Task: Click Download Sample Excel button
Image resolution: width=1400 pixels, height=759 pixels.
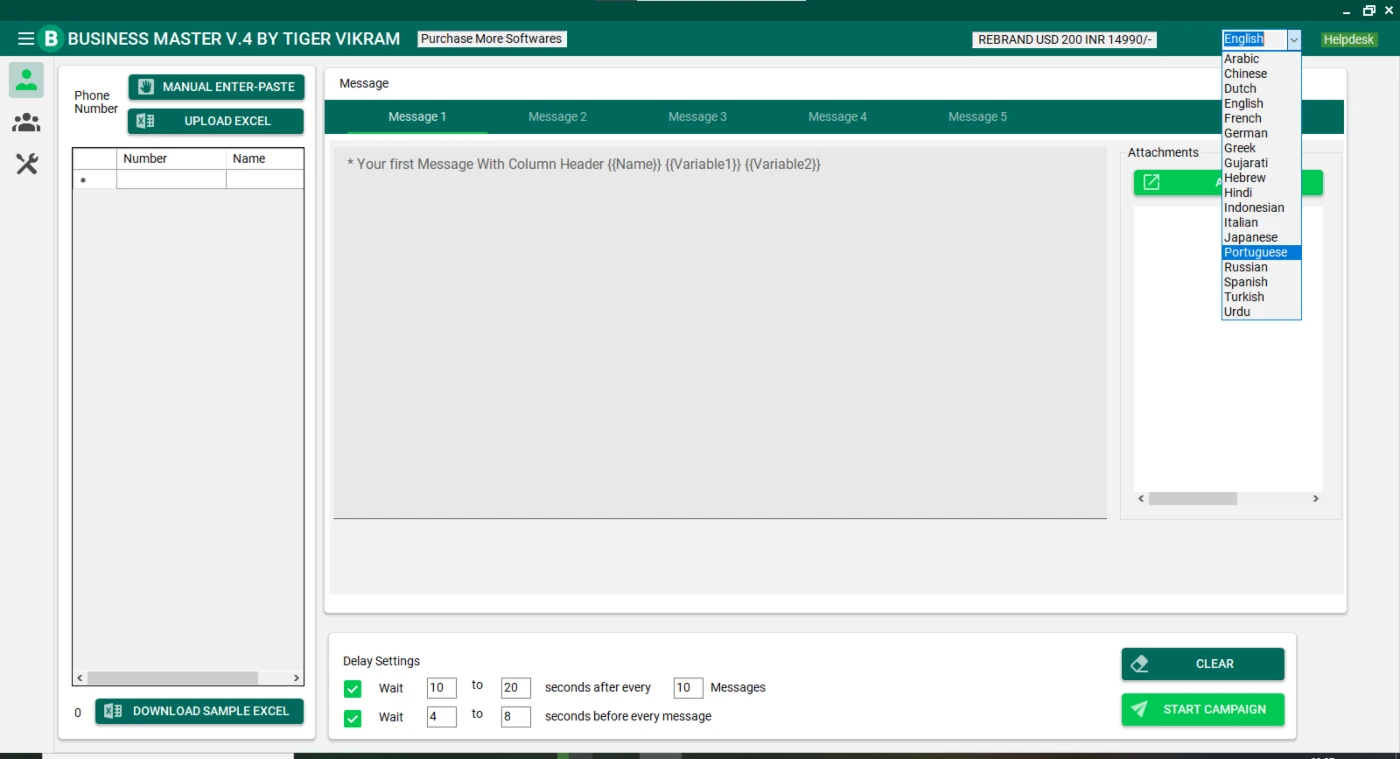Action: click(199, 711)
